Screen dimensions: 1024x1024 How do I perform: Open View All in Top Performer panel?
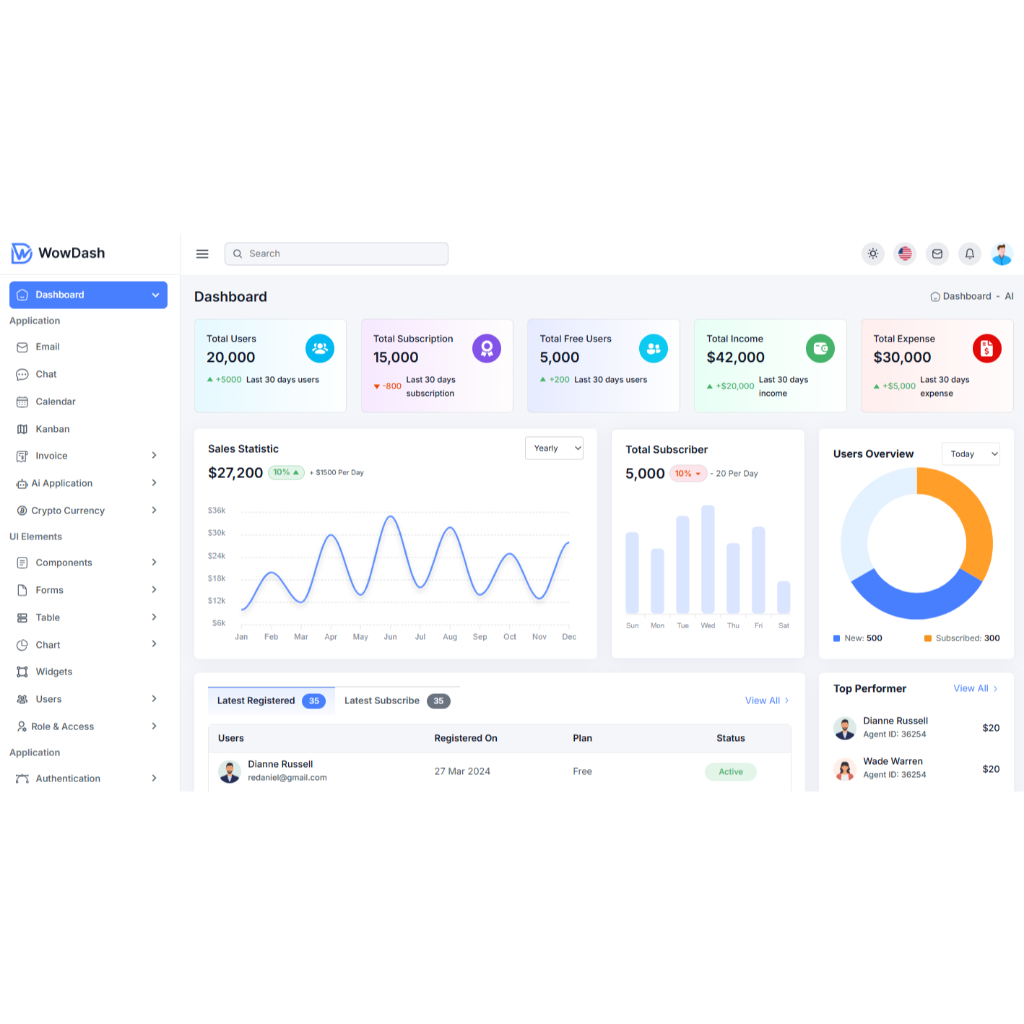(972, 688)
